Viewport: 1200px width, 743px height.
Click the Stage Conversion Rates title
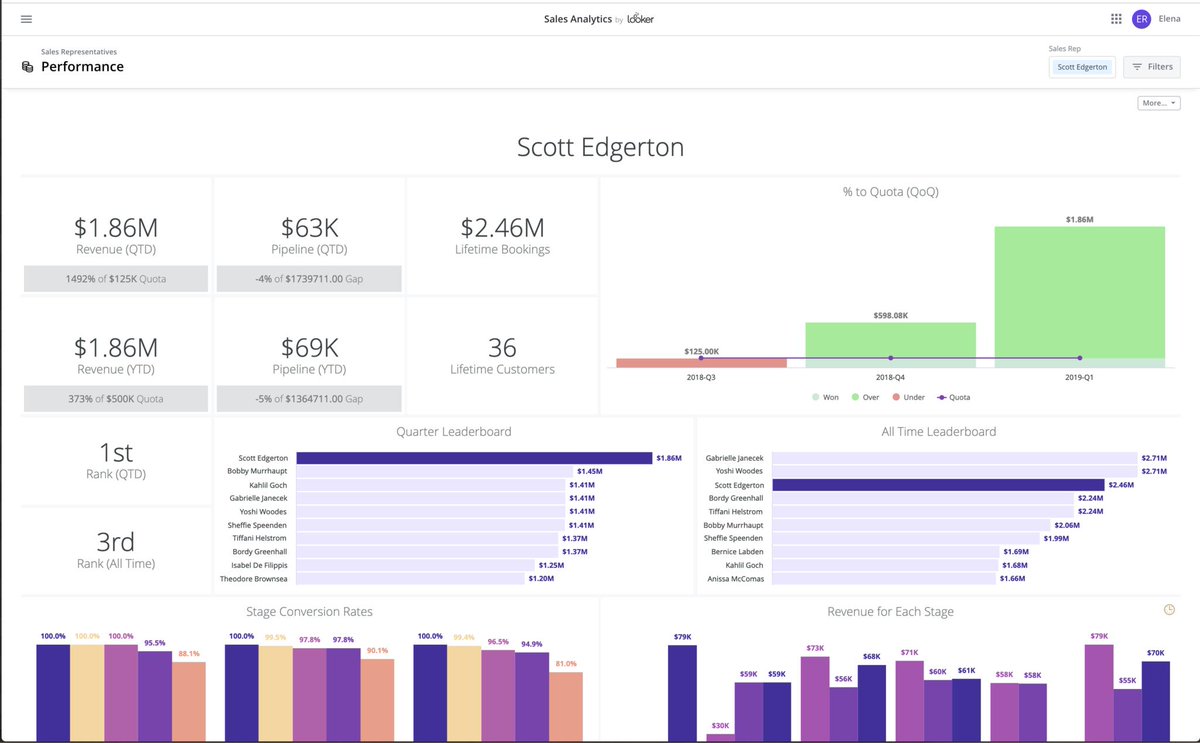309,611
